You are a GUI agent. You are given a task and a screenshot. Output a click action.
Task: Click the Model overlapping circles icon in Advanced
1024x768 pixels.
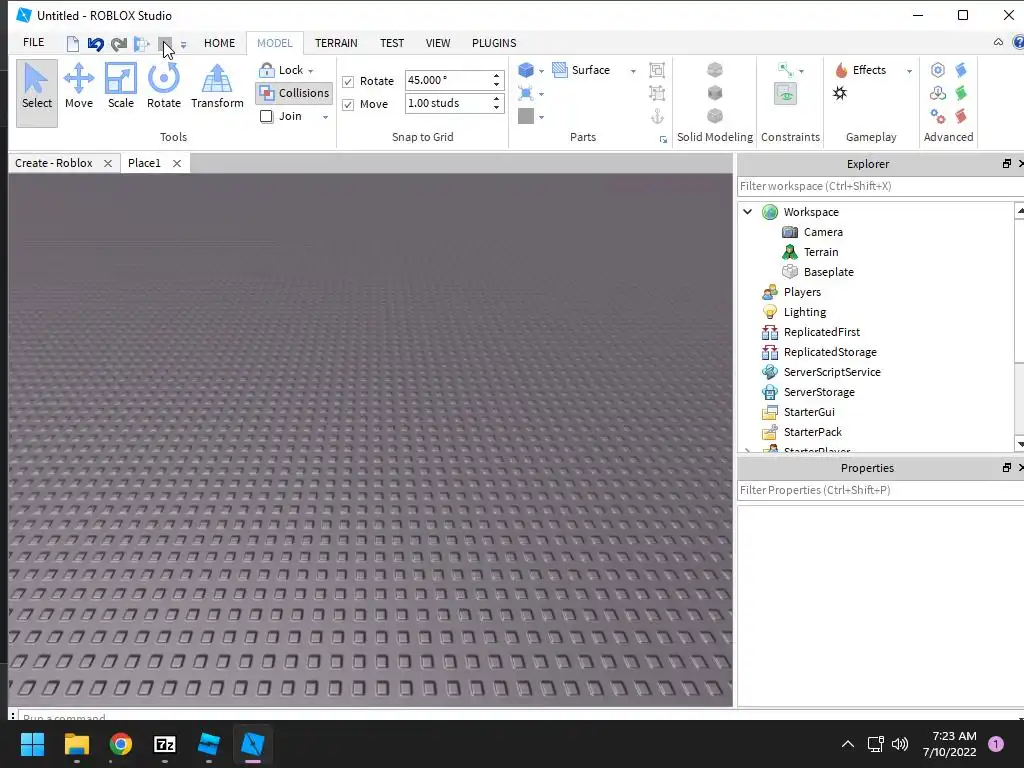(x=938, y=93)
